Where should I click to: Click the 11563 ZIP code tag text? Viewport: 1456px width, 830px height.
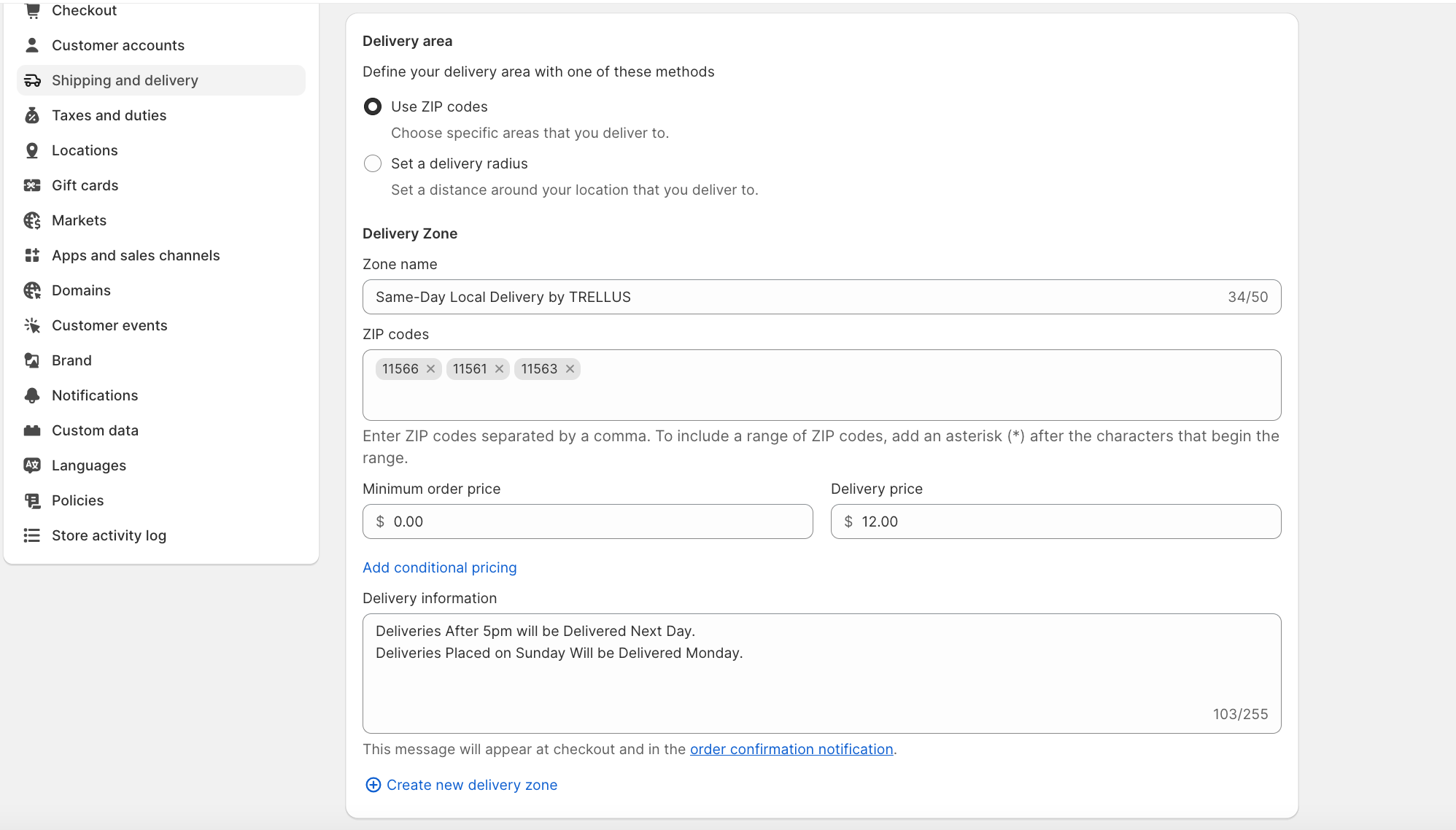point(539,369)
